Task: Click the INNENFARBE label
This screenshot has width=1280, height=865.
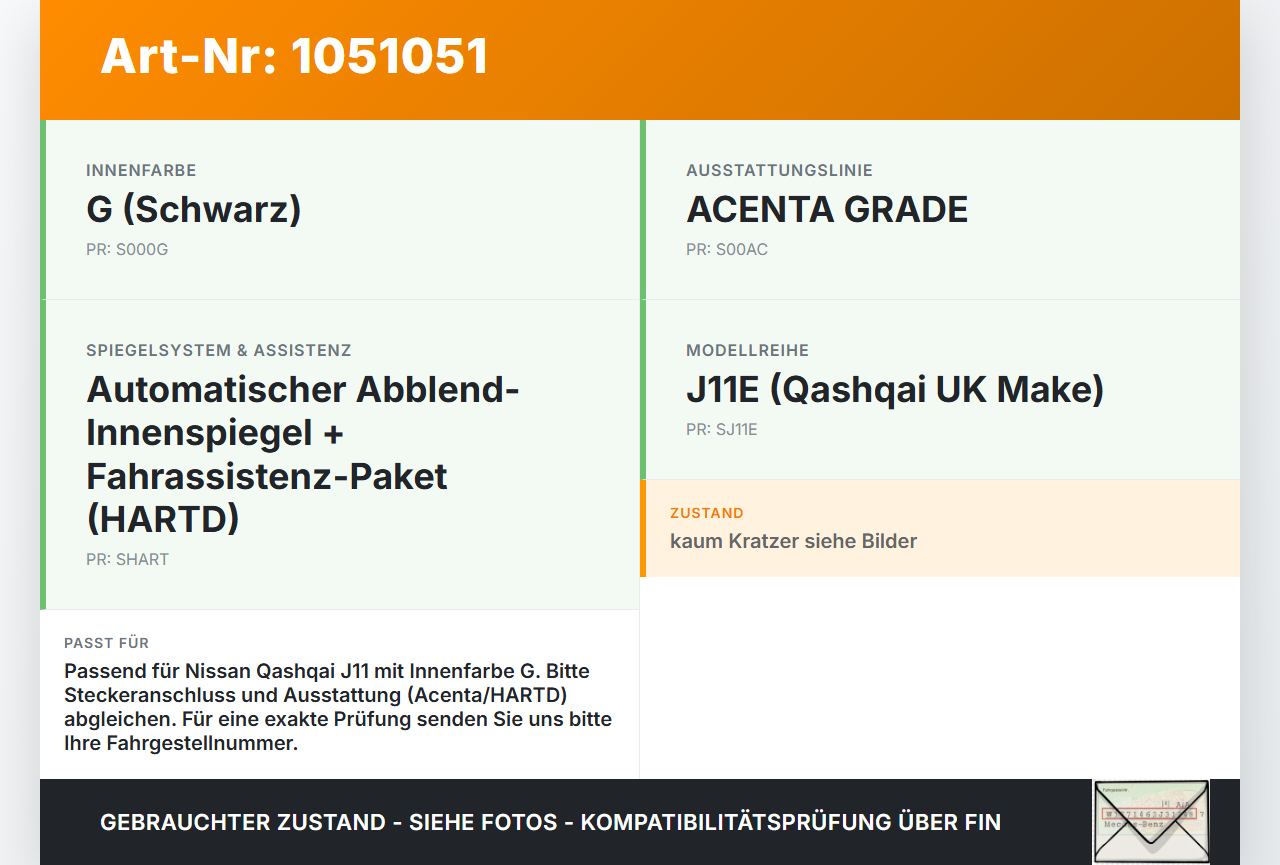Action: (x=141, y=170)
